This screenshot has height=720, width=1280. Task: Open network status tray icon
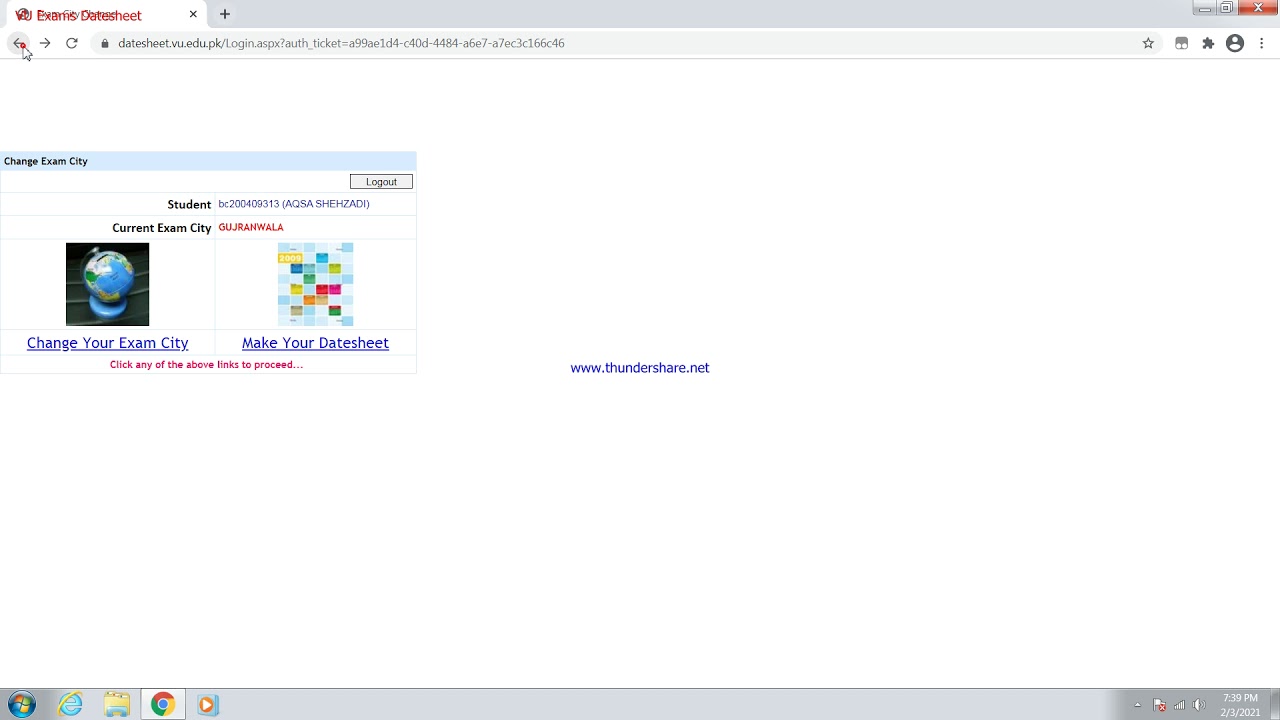[1180, 705]
